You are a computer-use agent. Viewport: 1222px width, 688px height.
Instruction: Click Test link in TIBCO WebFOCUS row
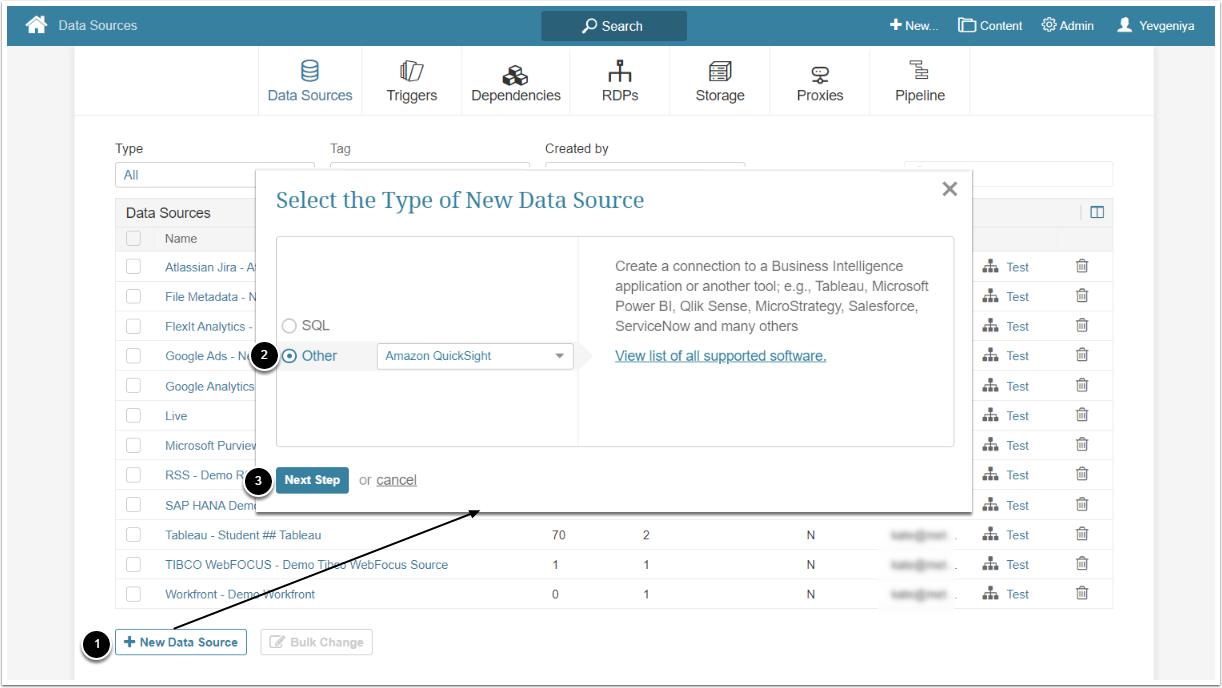(1018, 565)
